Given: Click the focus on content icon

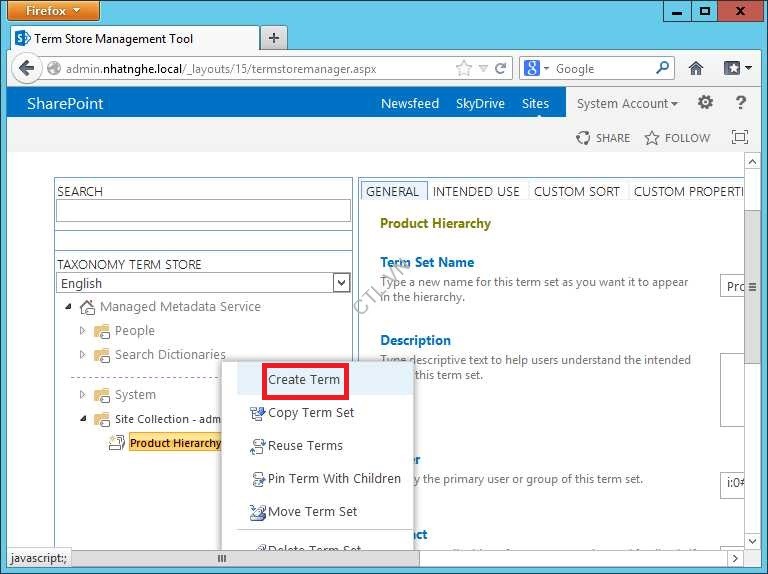Looking at the screenshot, I should [740, 138].
